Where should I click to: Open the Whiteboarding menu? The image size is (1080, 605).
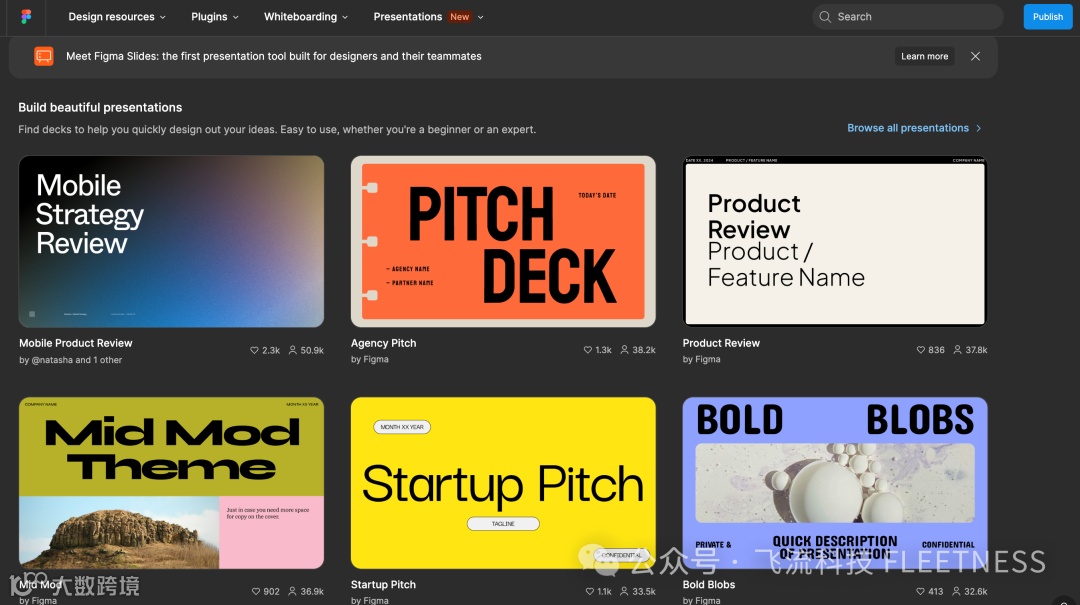306,17
